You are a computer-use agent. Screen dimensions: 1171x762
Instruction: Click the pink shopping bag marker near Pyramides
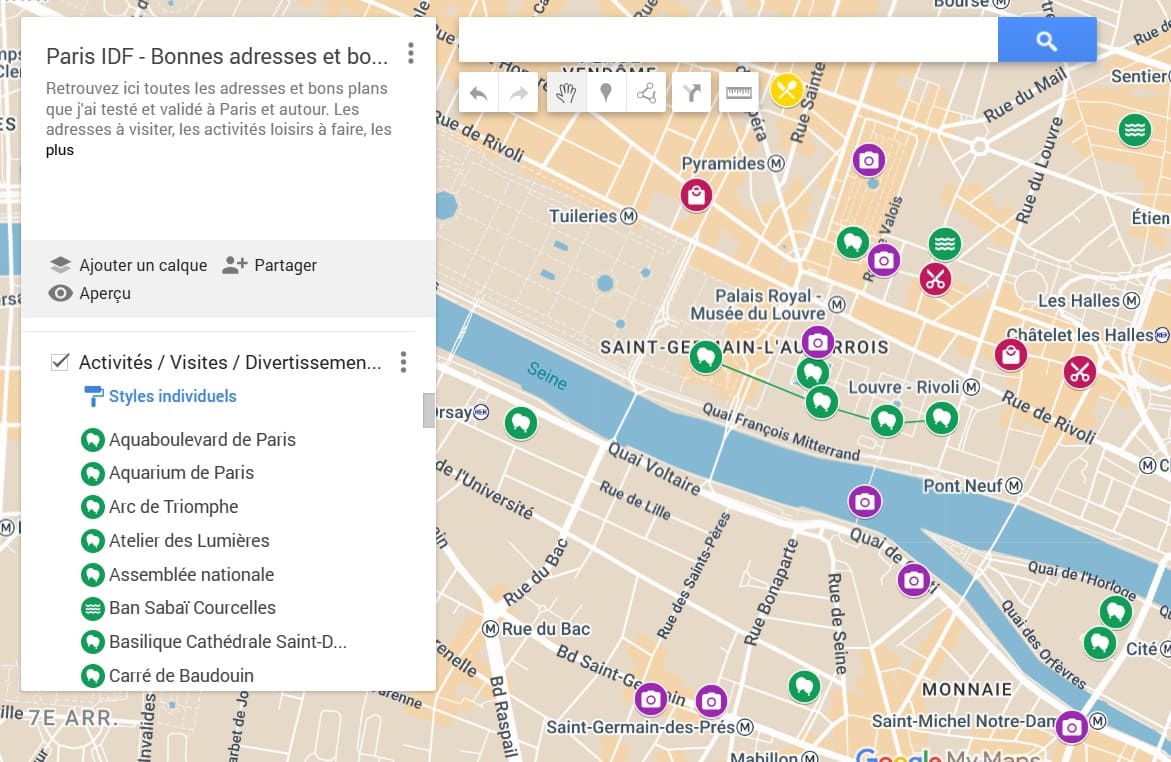click(x=696, y=196)
